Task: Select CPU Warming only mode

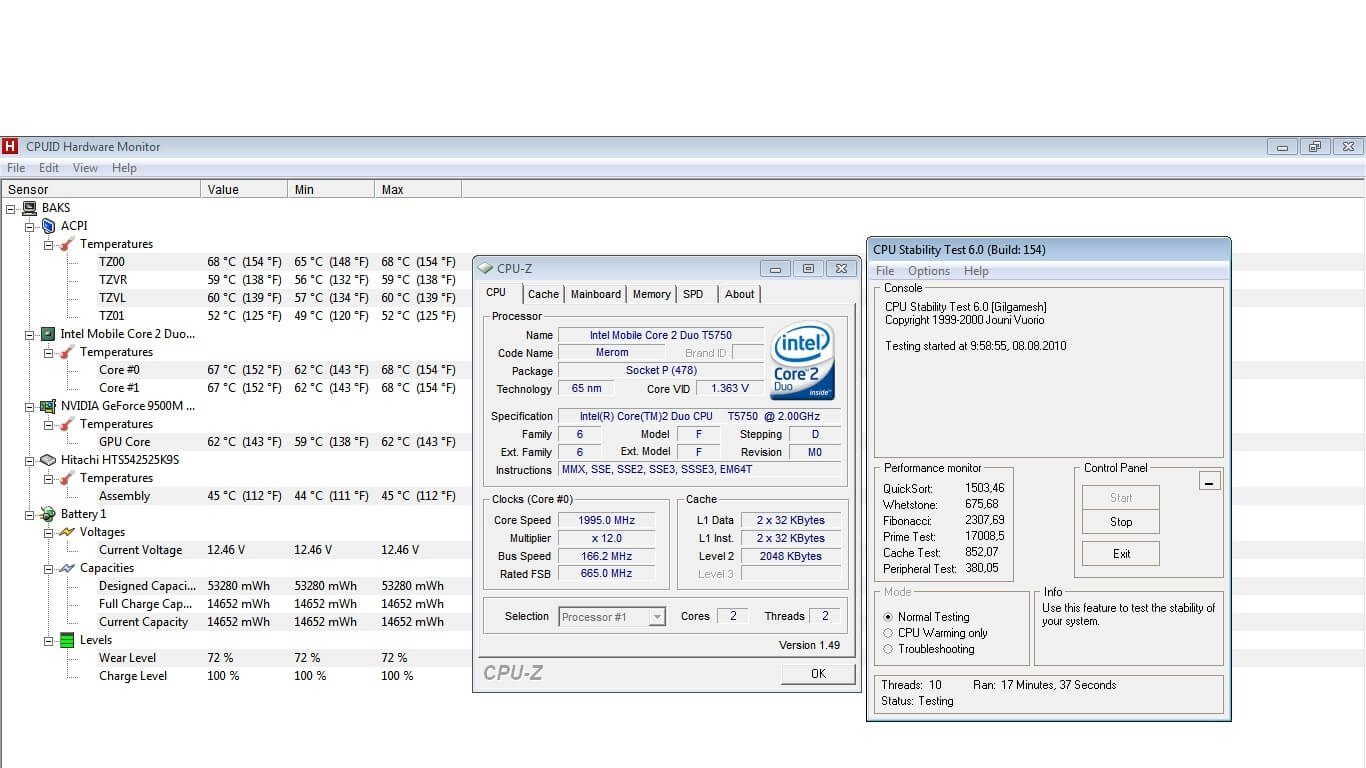Action: coord(888,633)
